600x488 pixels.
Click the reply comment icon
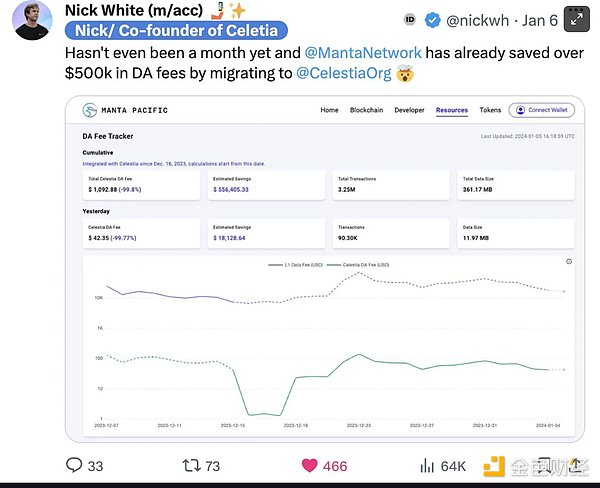(x=74, y=465)
